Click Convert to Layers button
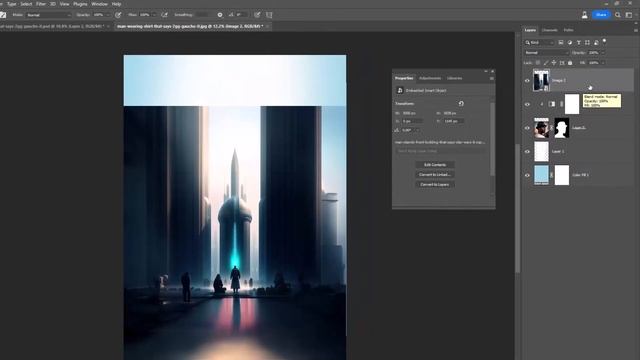The image size is (640, 360). (435, 184)
